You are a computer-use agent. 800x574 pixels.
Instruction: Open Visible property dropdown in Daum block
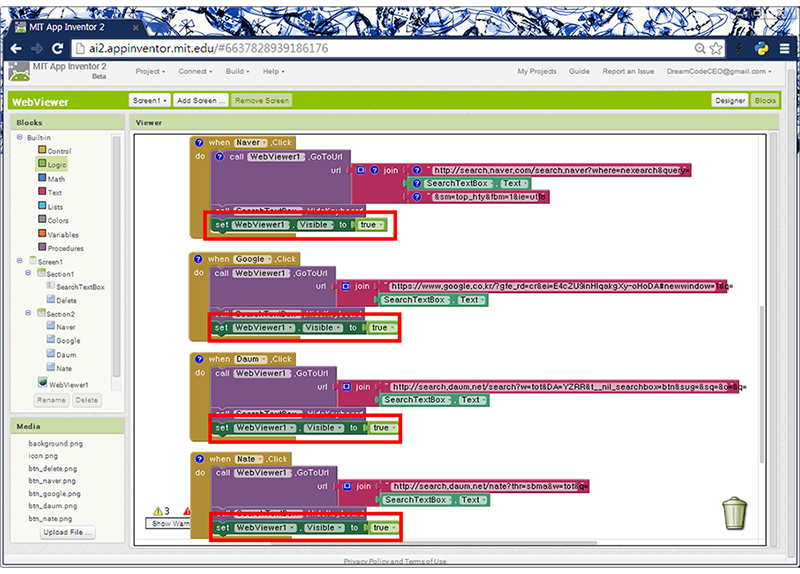(323, 428)
